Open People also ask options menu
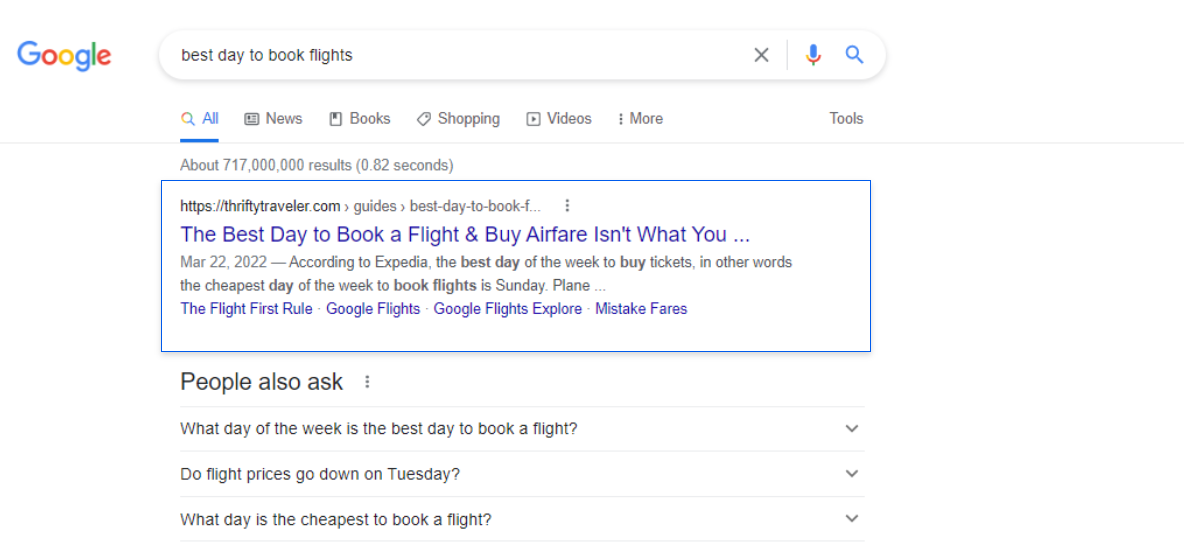The image size is (1184, 550). tap(367, 382)
